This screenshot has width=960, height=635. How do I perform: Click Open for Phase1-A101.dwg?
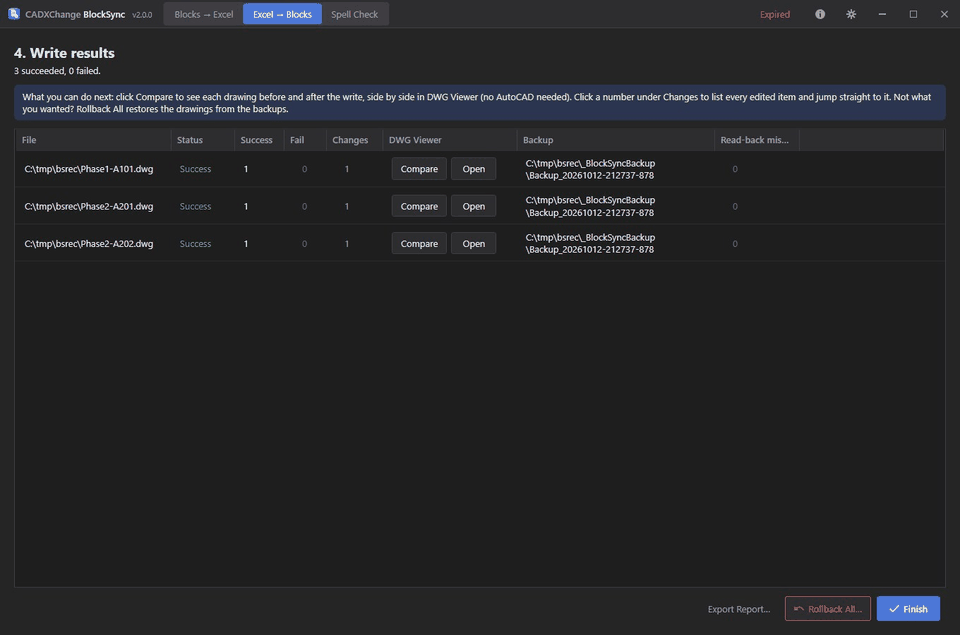(x=473, y=169)
